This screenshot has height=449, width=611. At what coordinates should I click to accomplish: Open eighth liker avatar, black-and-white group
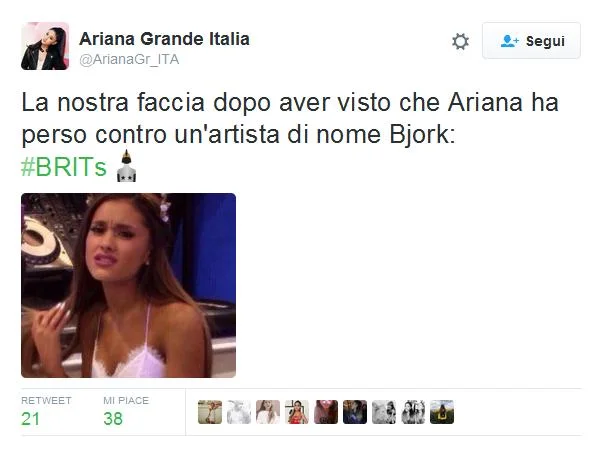[413, 412]
